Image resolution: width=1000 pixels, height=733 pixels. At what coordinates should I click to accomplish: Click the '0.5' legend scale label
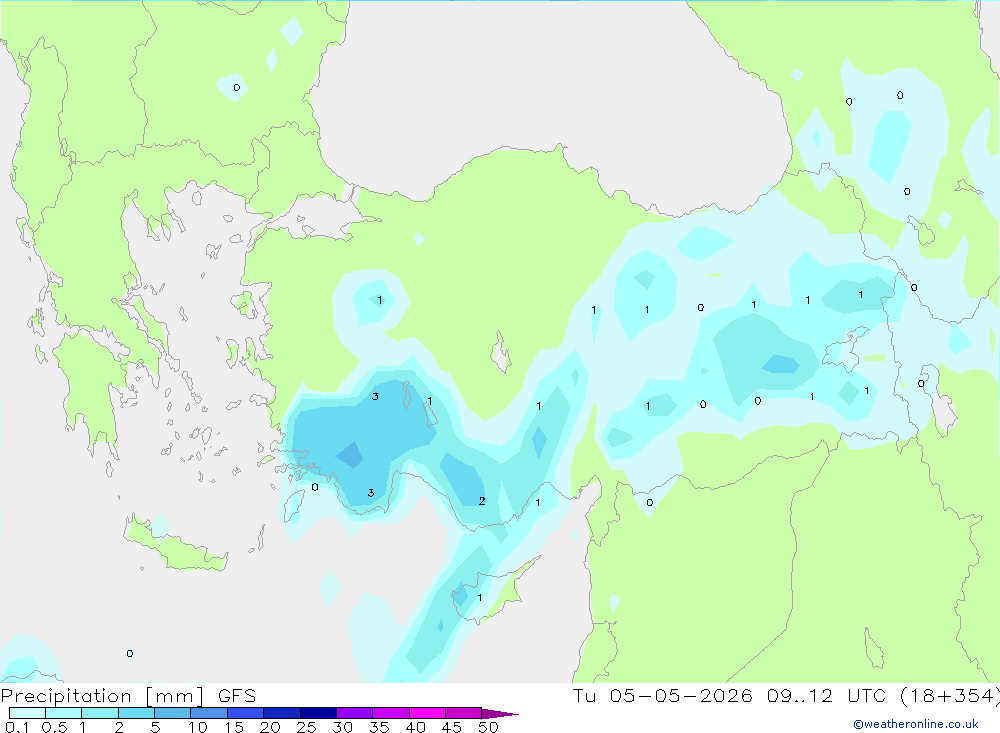[54, 727]
